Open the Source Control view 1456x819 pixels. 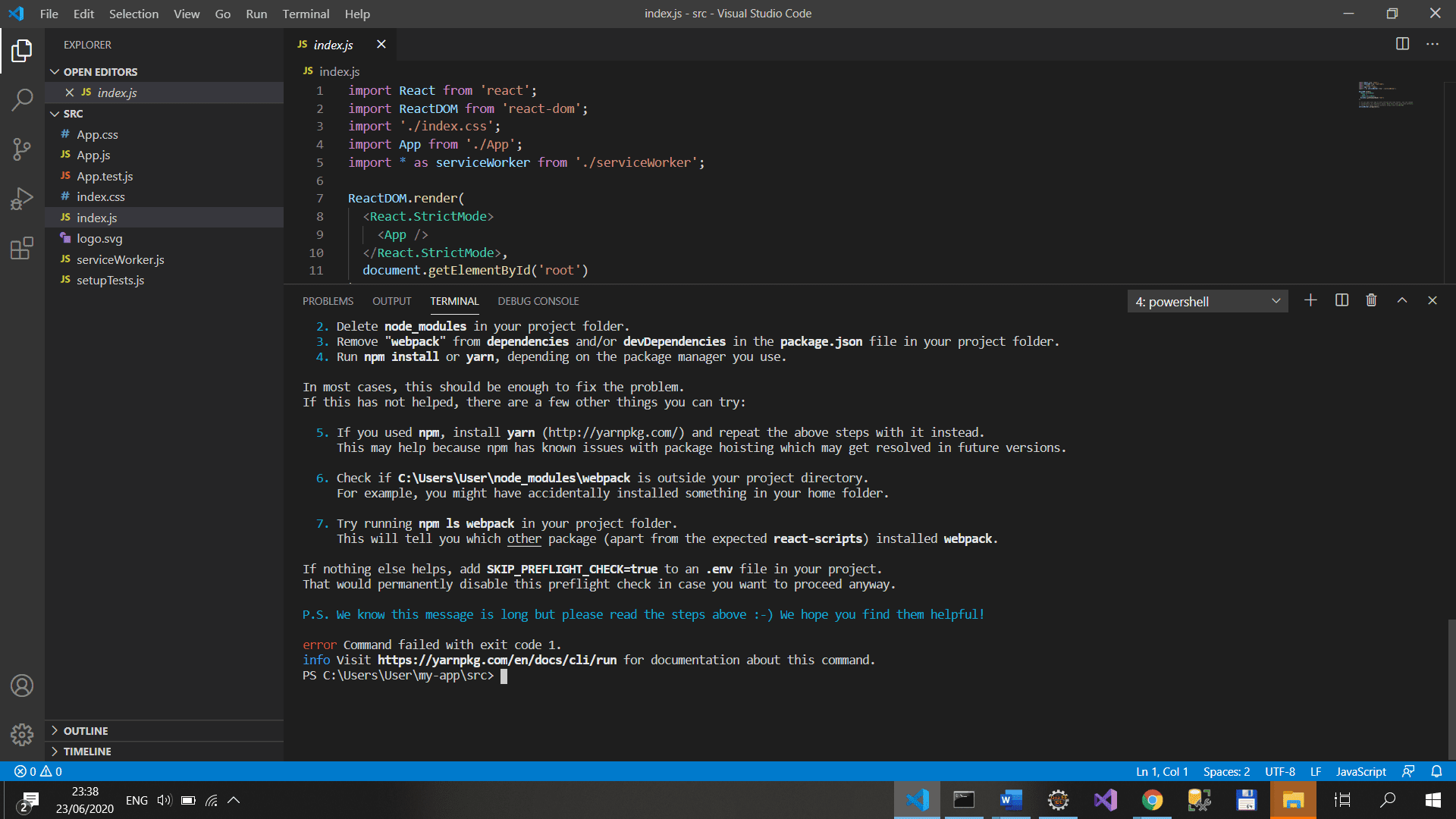[x=22, y=149]
